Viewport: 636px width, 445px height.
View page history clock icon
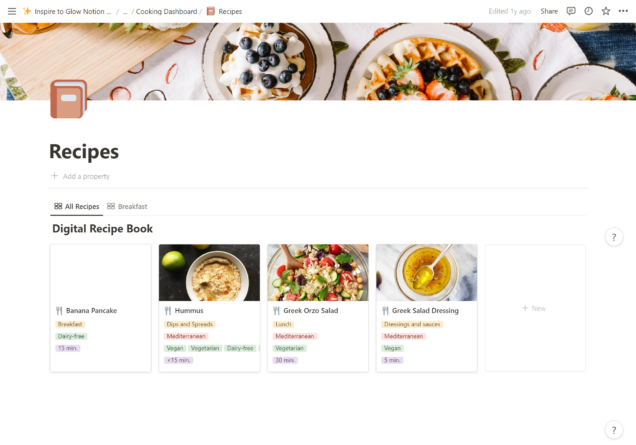588,11
